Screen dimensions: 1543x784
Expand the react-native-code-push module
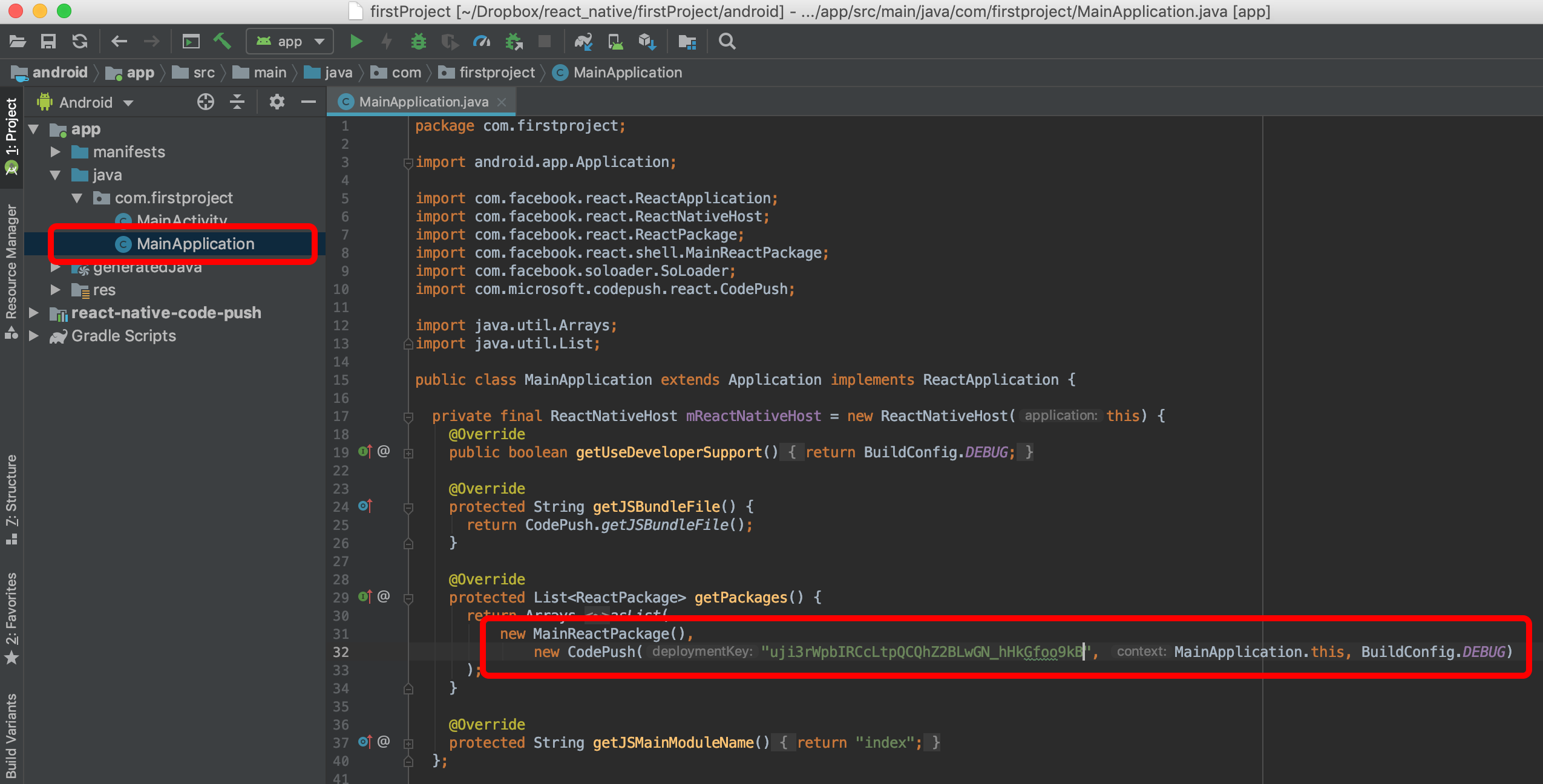click(x=34, y=313)
